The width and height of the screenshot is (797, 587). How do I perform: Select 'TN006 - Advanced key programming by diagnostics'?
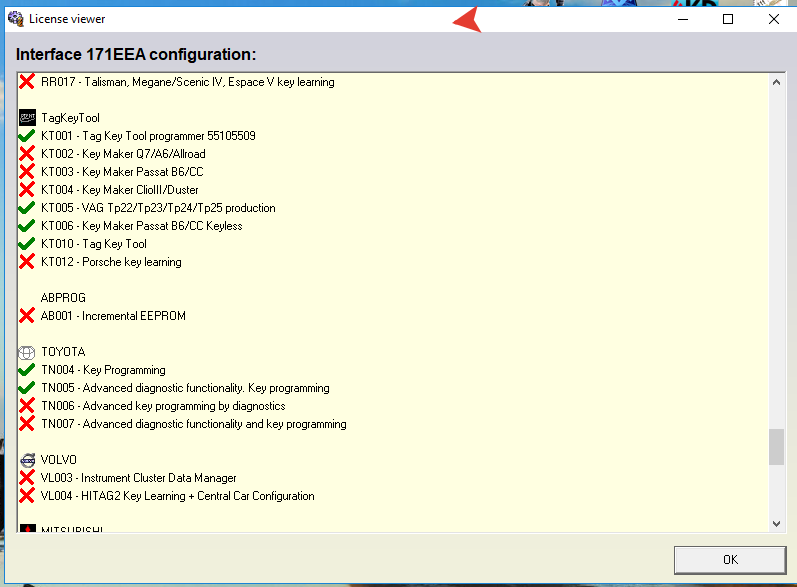click(163, 406)
